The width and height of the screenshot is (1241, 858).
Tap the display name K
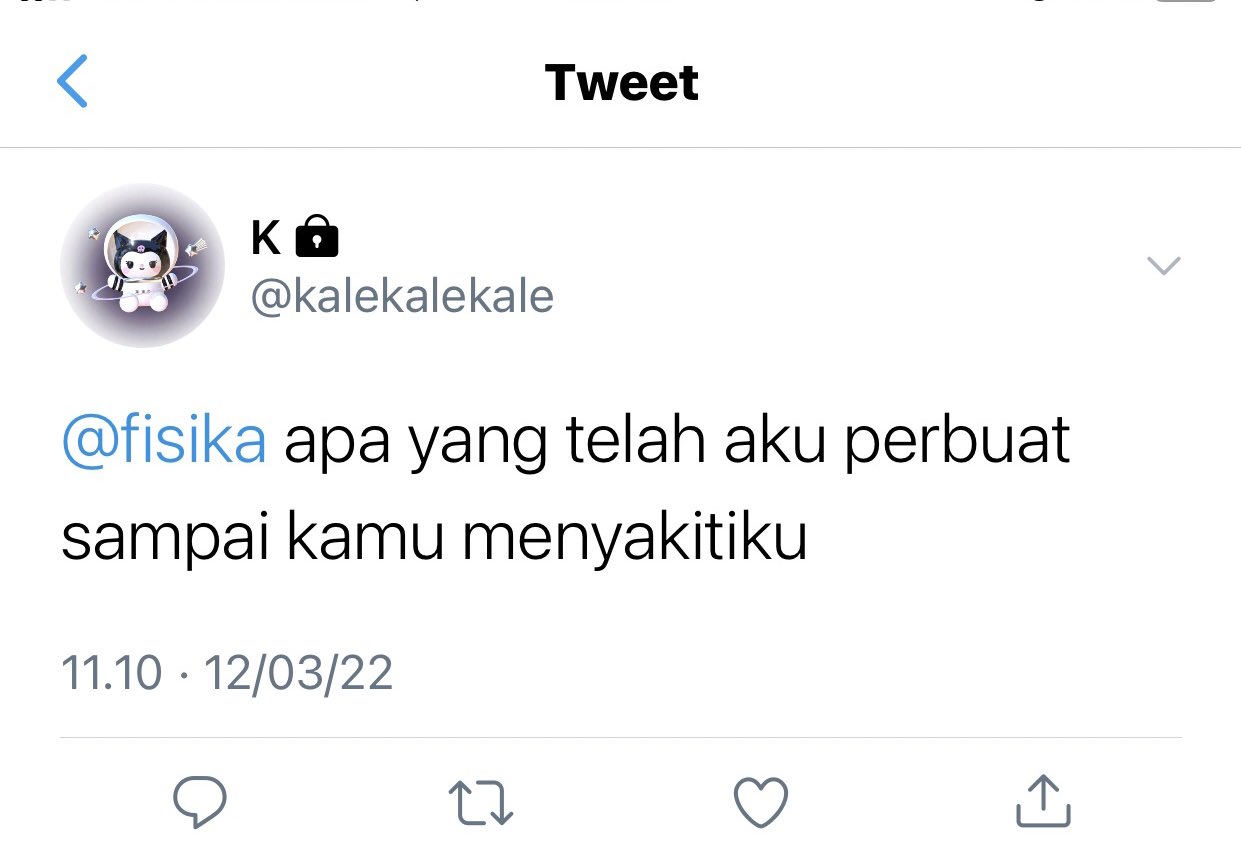pyautogui.click(x=266, y=238)
